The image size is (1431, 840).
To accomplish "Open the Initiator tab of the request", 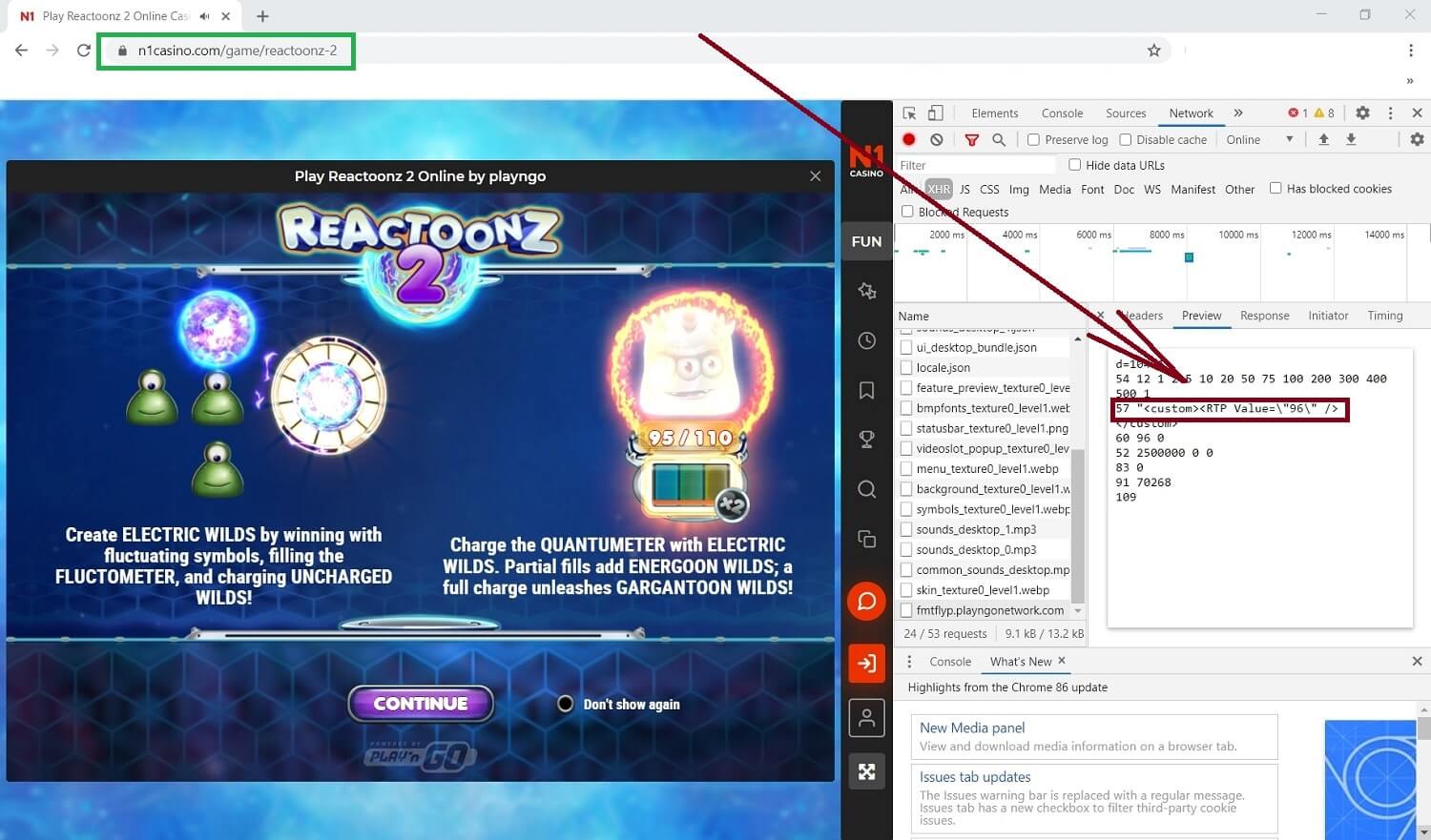I will pos(1328,316).
